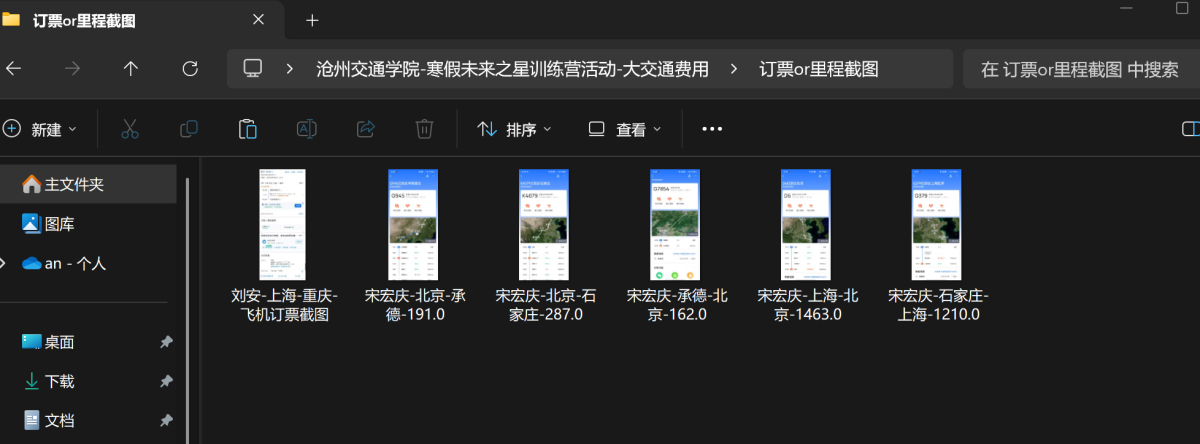Select thumbnail 刘安-上海-重庆-飞机订票截图
The width and height of the screenshot is (1200, 444).
(283, 225)
